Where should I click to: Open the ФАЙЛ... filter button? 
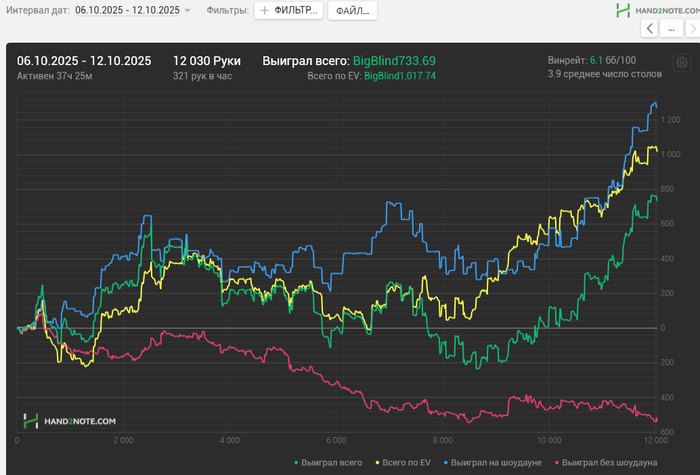pos(352,10)
